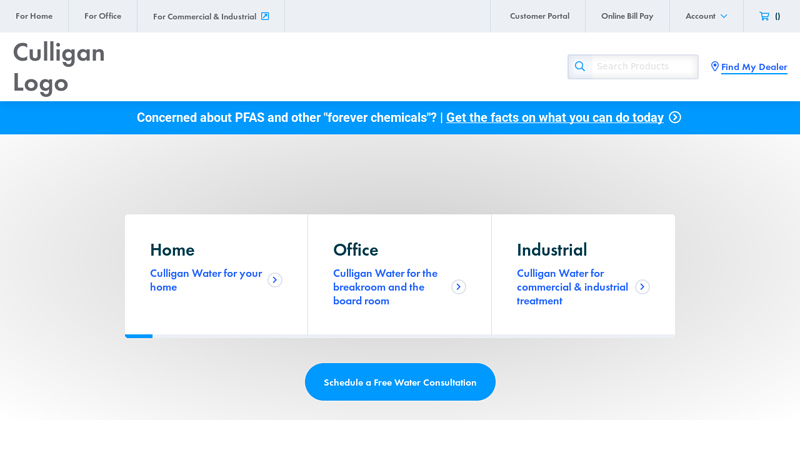Open the Customer Portal link
The image size is (800, 450).
coord(539,16)
